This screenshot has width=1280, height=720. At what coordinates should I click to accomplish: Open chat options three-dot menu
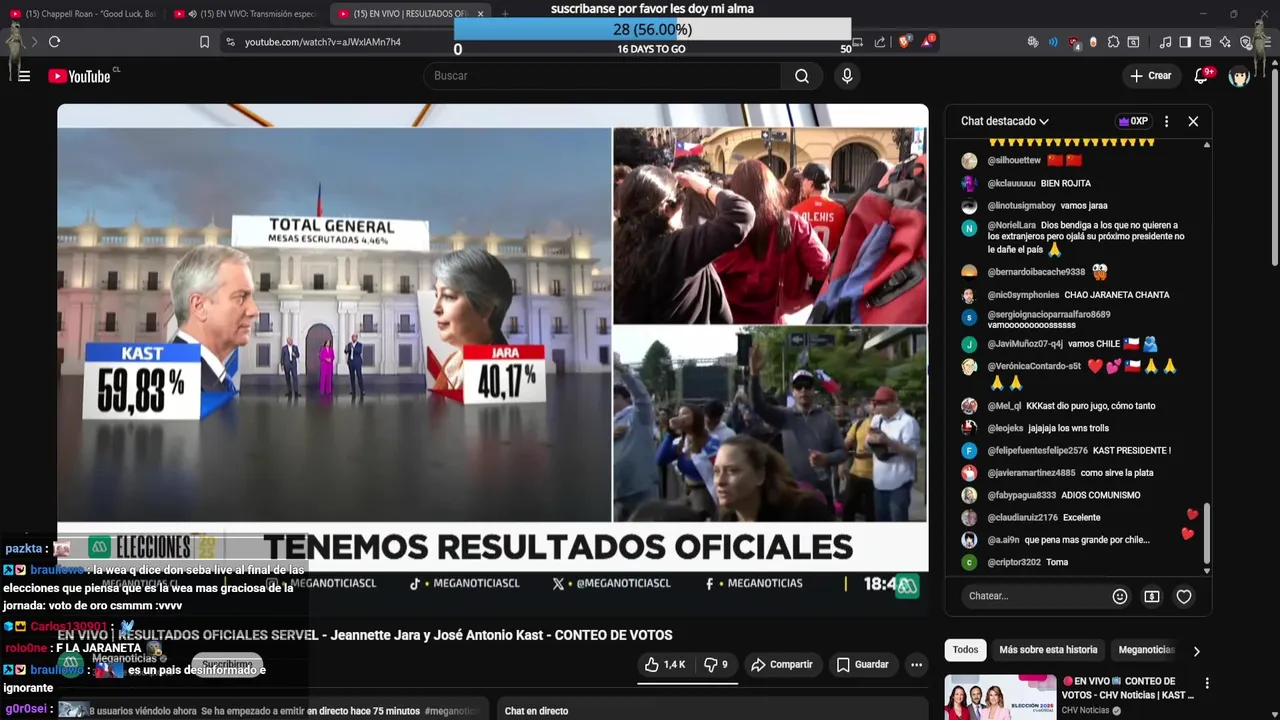[1166, 121]
